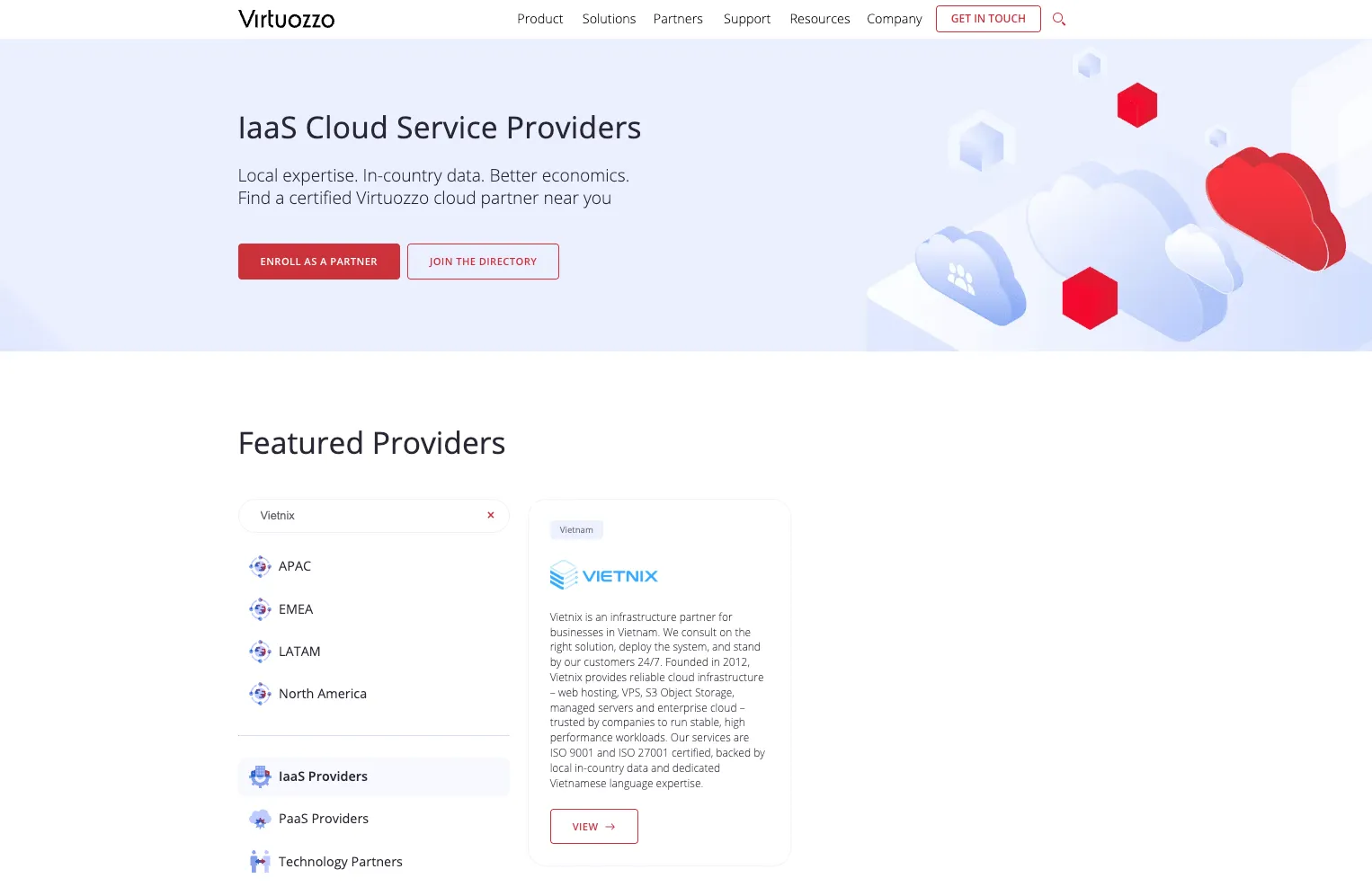Clear the Vietnix search with the red X

491,515
